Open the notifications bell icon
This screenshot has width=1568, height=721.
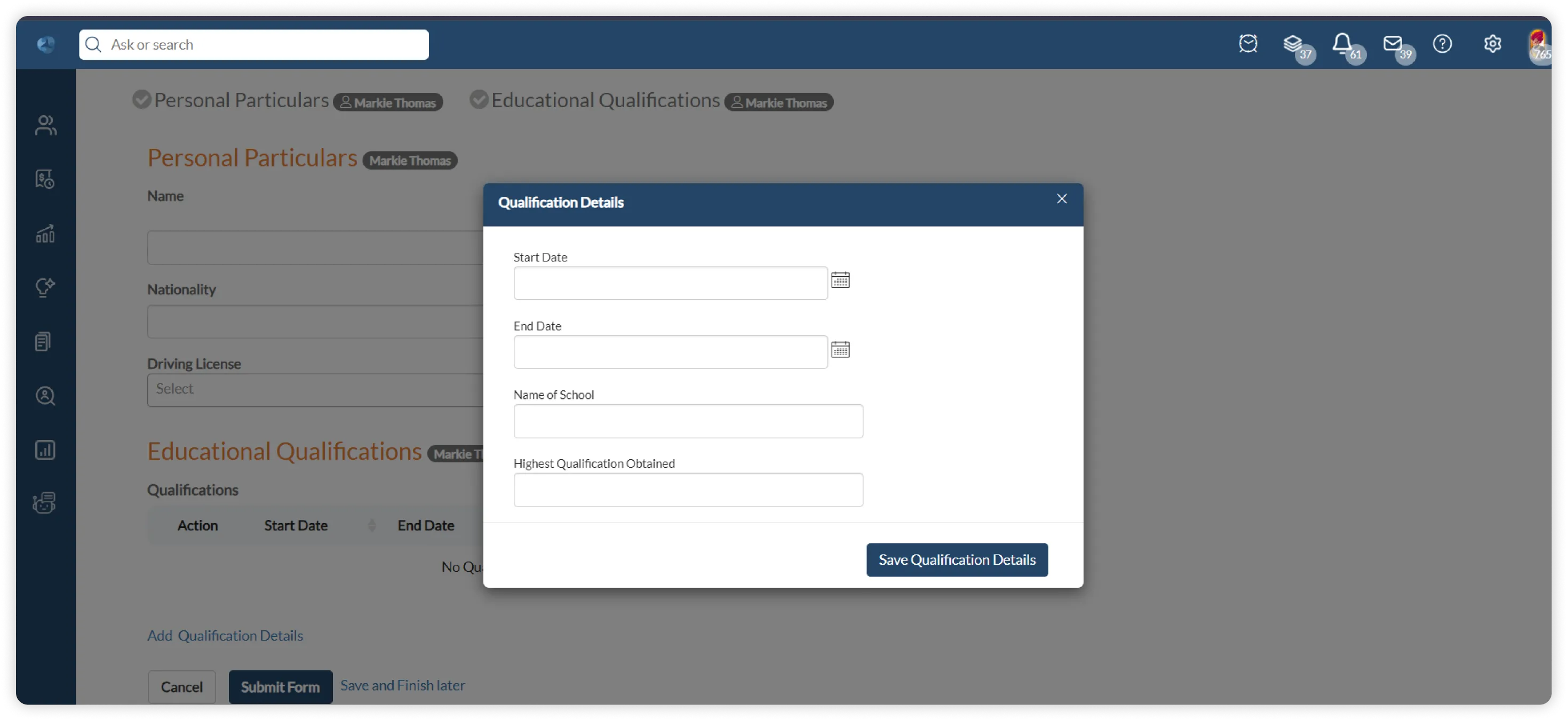point(1342,44)
